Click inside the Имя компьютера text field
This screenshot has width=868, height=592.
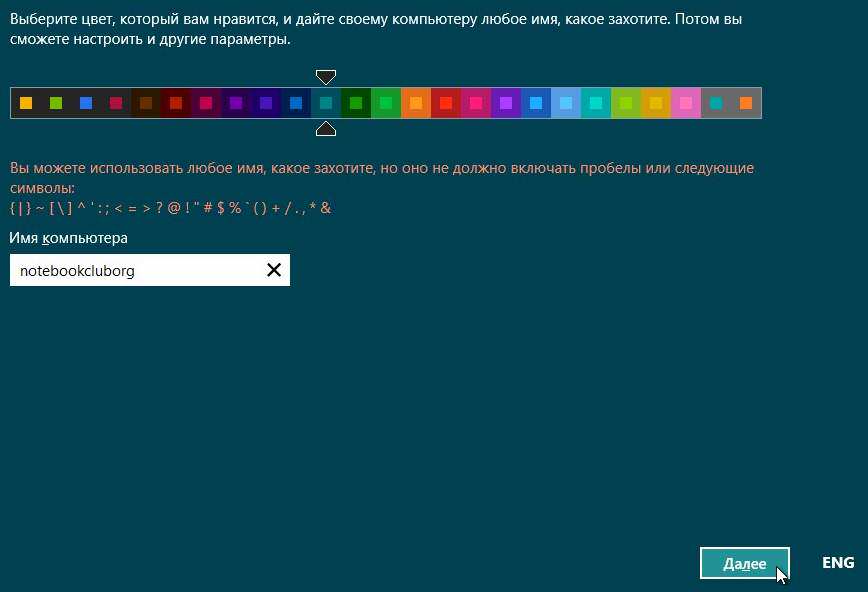pos(135,270)
